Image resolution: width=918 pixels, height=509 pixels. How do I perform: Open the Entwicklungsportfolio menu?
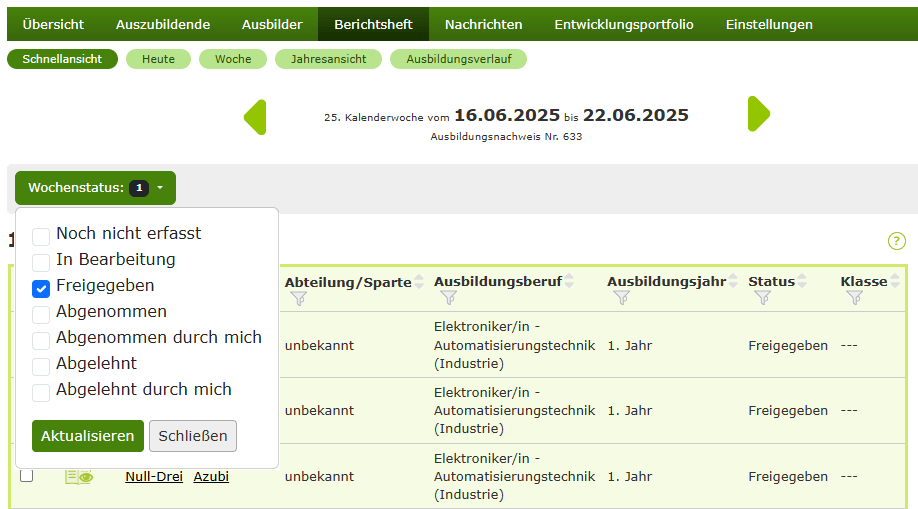tap(624, 25)
